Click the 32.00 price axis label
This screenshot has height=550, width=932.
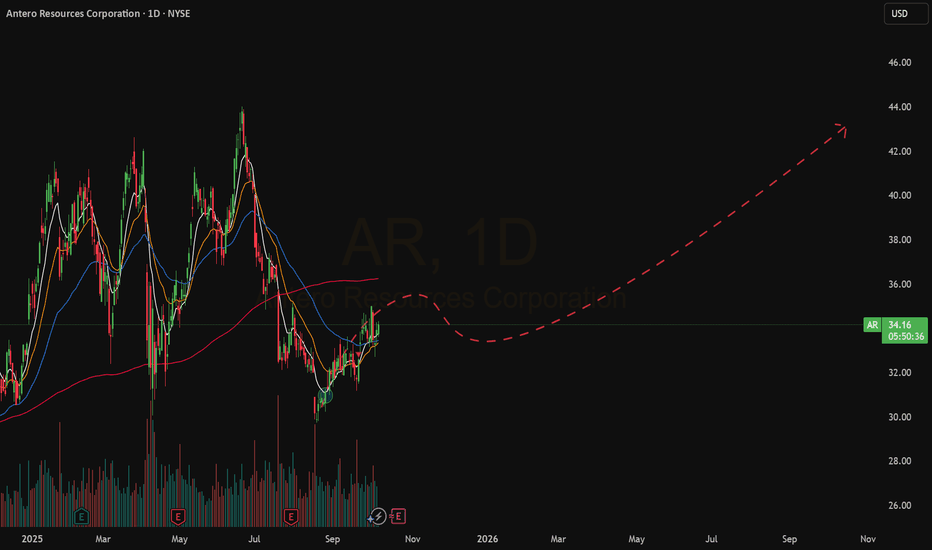pyautogui.click(x=899, y=373)
